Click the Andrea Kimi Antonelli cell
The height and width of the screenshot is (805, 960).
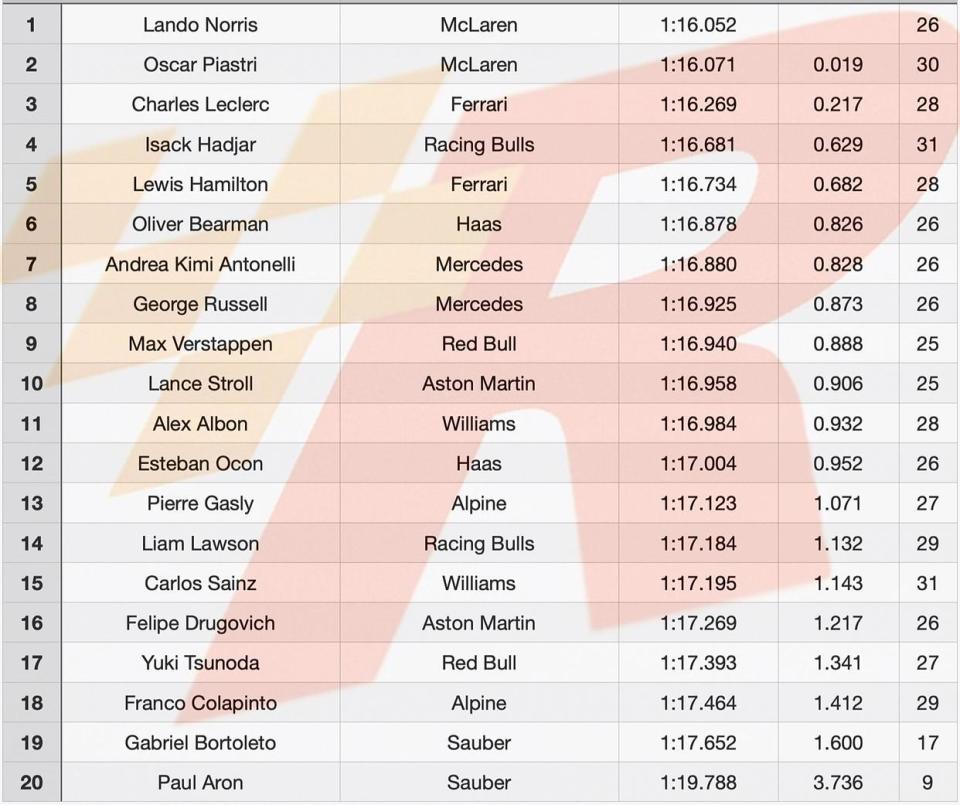200,264
